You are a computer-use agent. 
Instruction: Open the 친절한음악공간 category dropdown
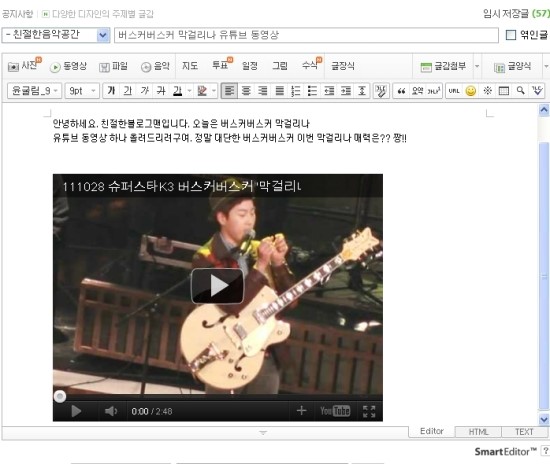[56, 35]
